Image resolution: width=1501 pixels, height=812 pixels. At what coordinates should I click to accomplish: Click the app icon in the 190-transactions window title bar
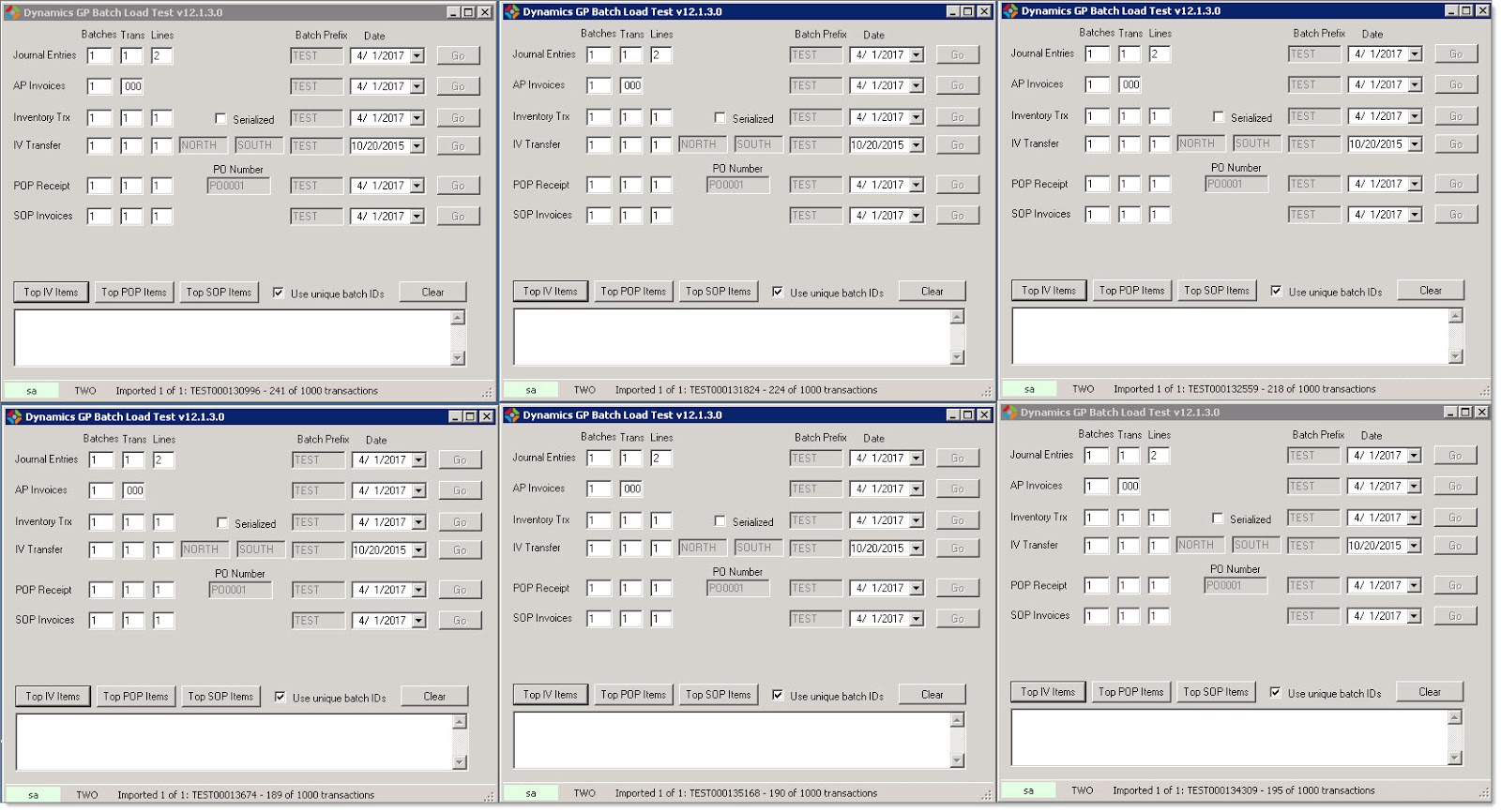coord(512,415)
